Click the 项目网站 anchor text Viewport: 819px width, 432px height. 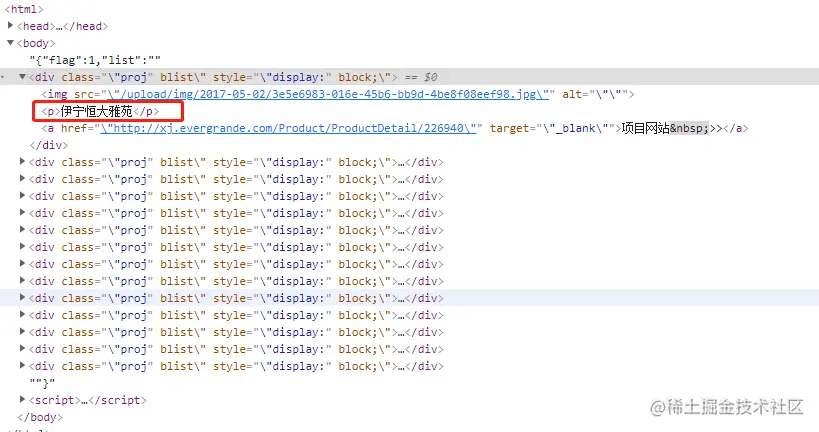[x=646, y=128]
